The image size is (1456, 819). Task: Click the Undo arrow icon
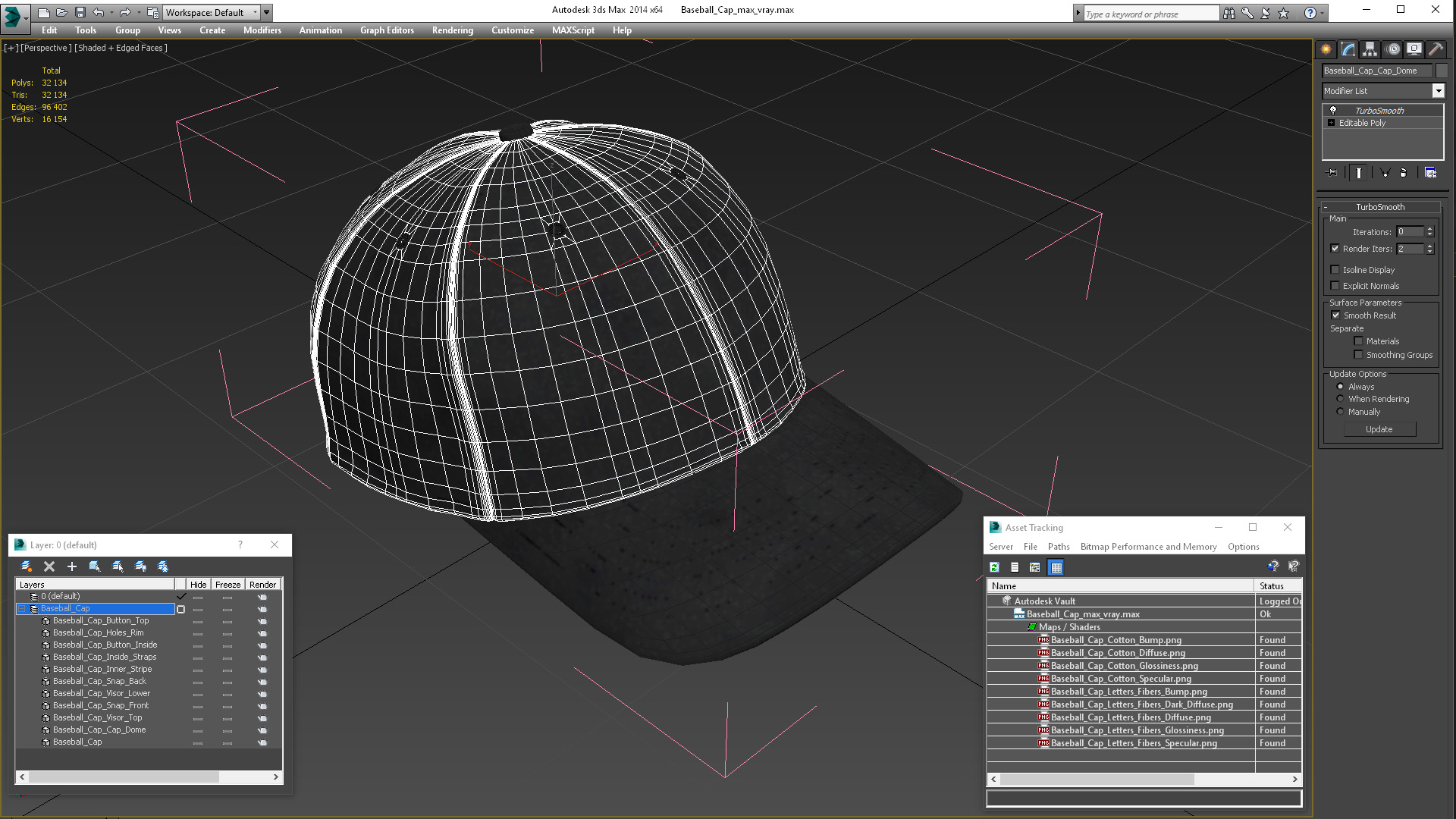(98, 12)
